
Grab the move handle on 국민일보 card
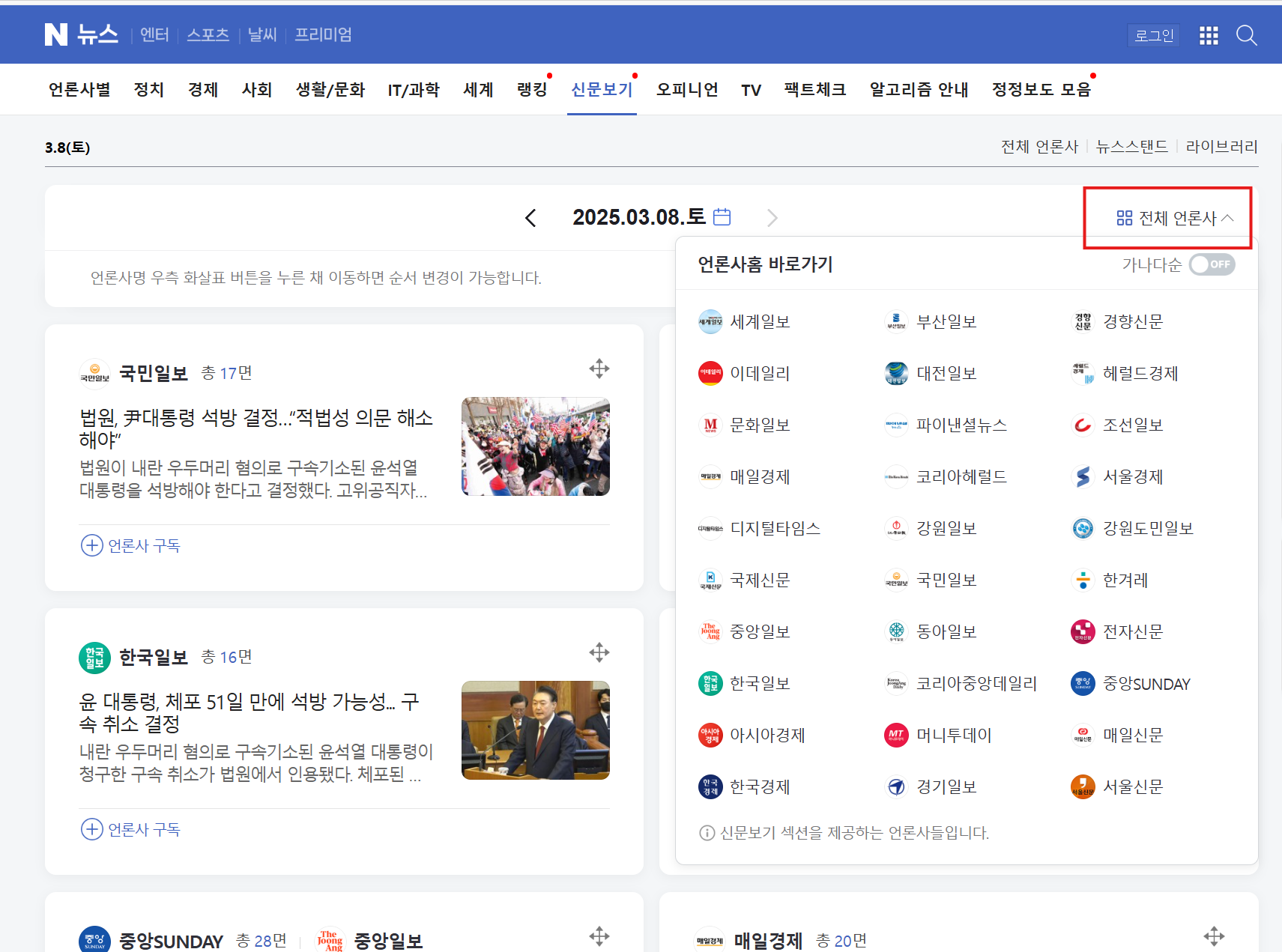(x=599, y=369)
